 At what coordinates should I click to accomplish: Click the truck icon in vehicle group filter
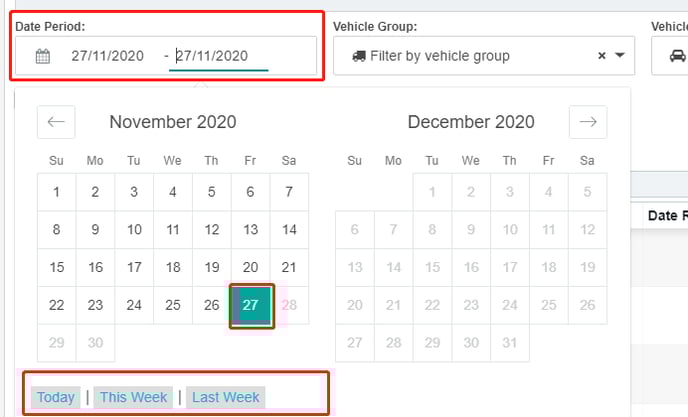(x=359, y=56)
